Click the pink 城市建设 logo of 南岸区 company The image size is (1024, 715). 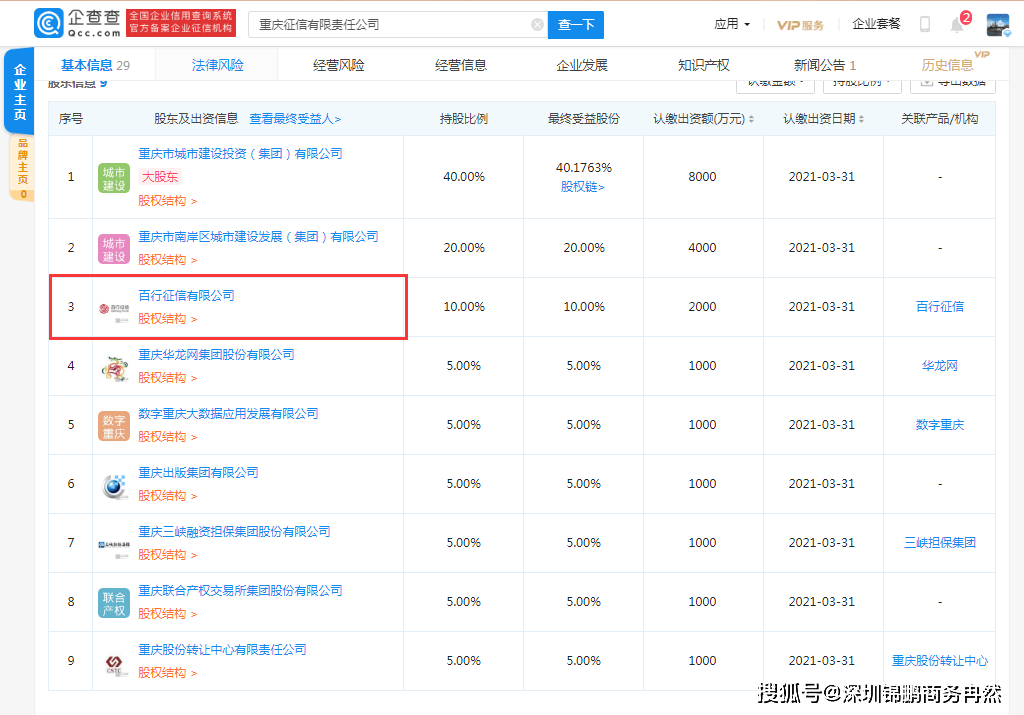pyautogui.click(x=114, y=249)
